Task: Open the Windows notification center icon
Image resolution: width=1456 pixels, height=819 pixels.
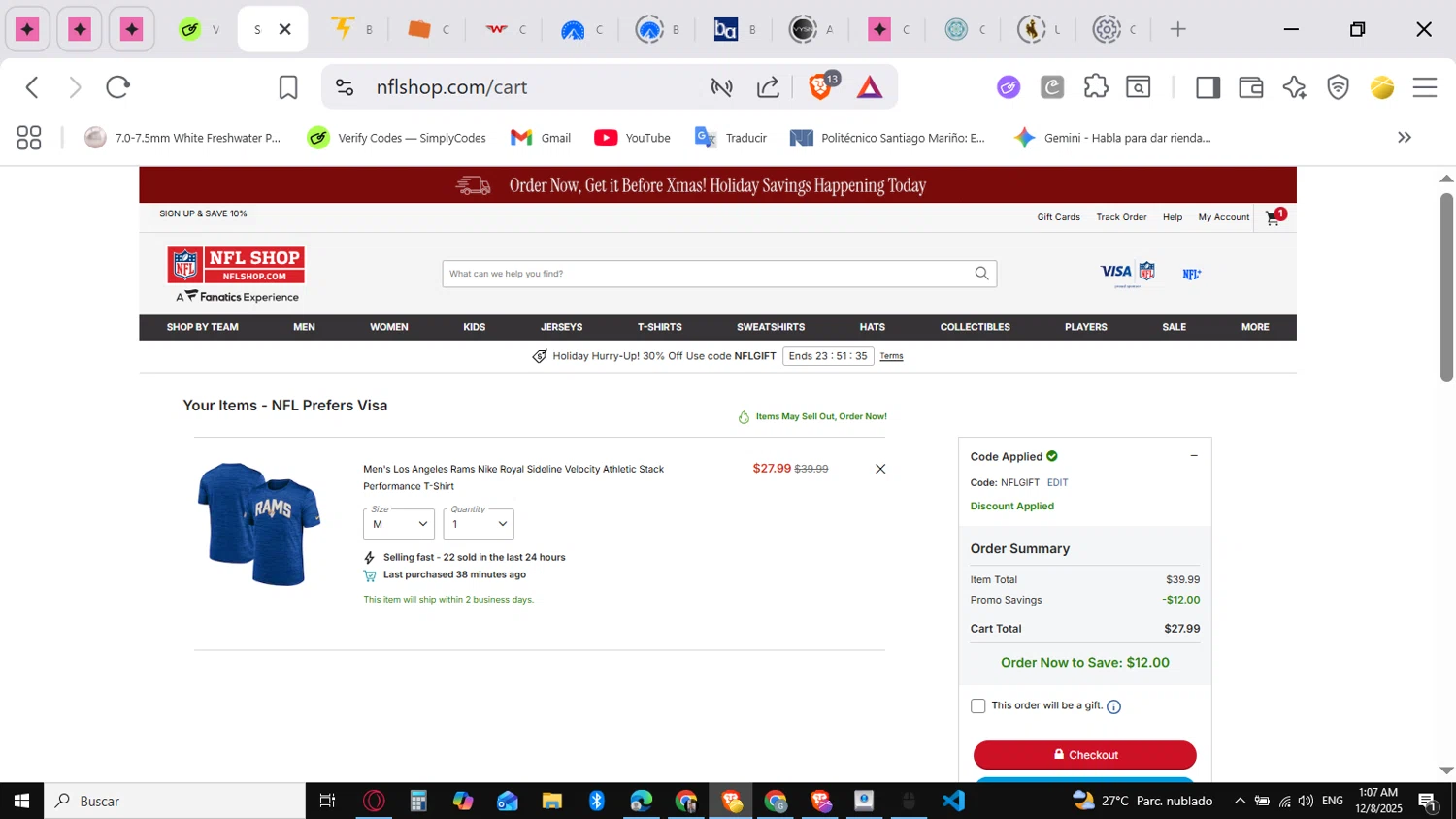Action: click(x=1428, y=801)
